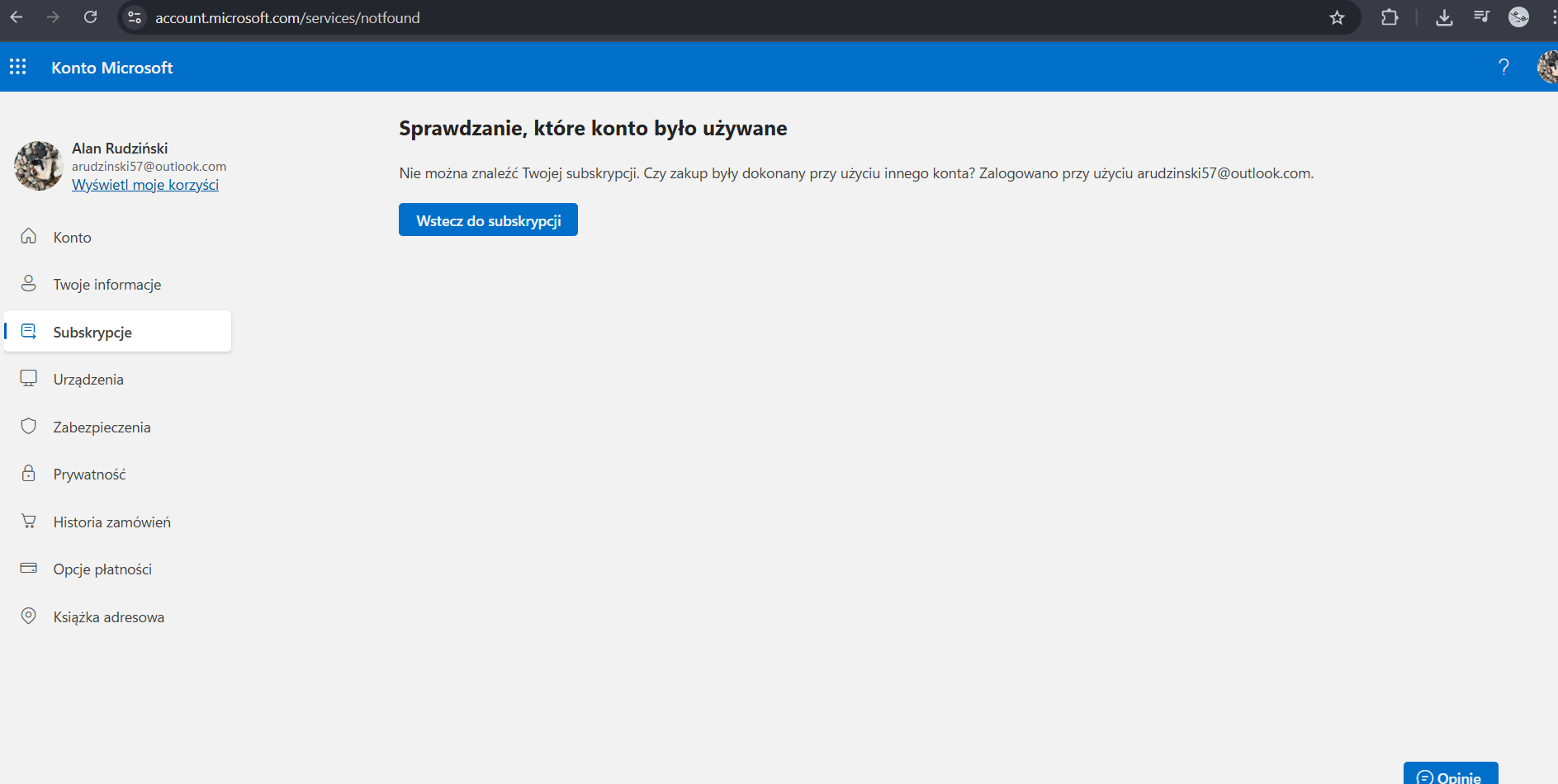This screenshot has height=784, width=1558.
Task: Click the Urządzenia monitor icon
Action: point(29,378)
